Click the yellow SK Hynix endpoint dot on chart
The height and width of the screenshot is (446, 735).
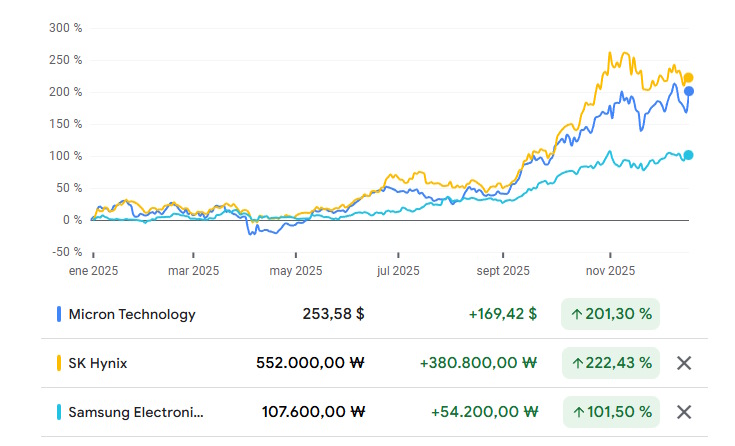tap(689, 78)
